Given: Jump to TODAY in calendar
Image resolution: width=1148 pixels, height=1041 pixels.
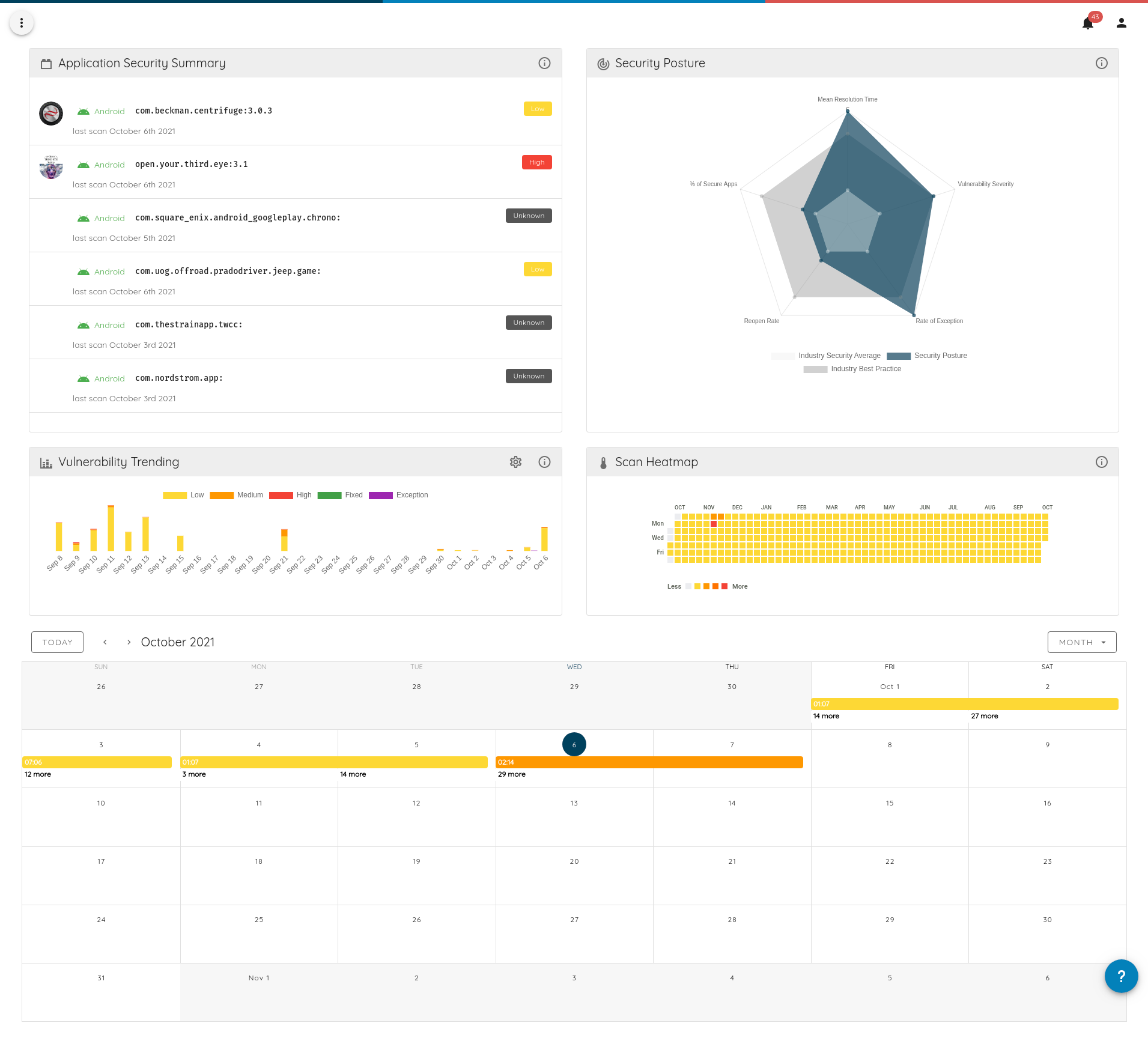Looking at the screenshot, I should pos(58,642).
